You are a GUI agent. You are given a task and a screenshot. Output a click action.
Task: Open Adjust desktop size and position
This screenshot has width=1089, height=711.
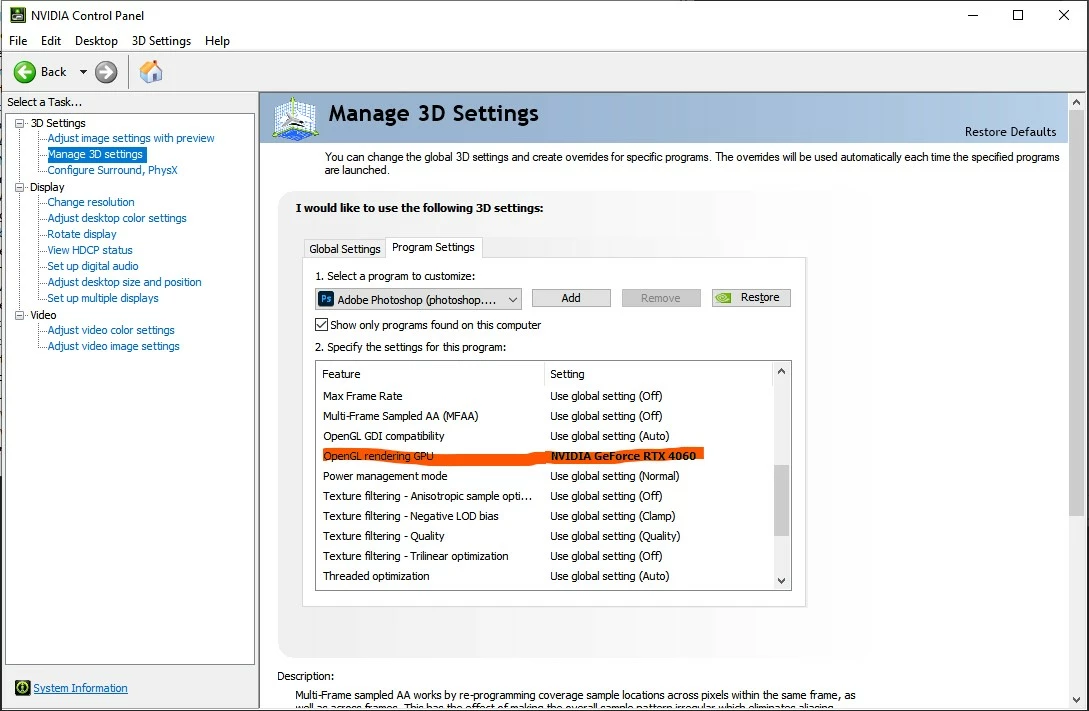124,282
